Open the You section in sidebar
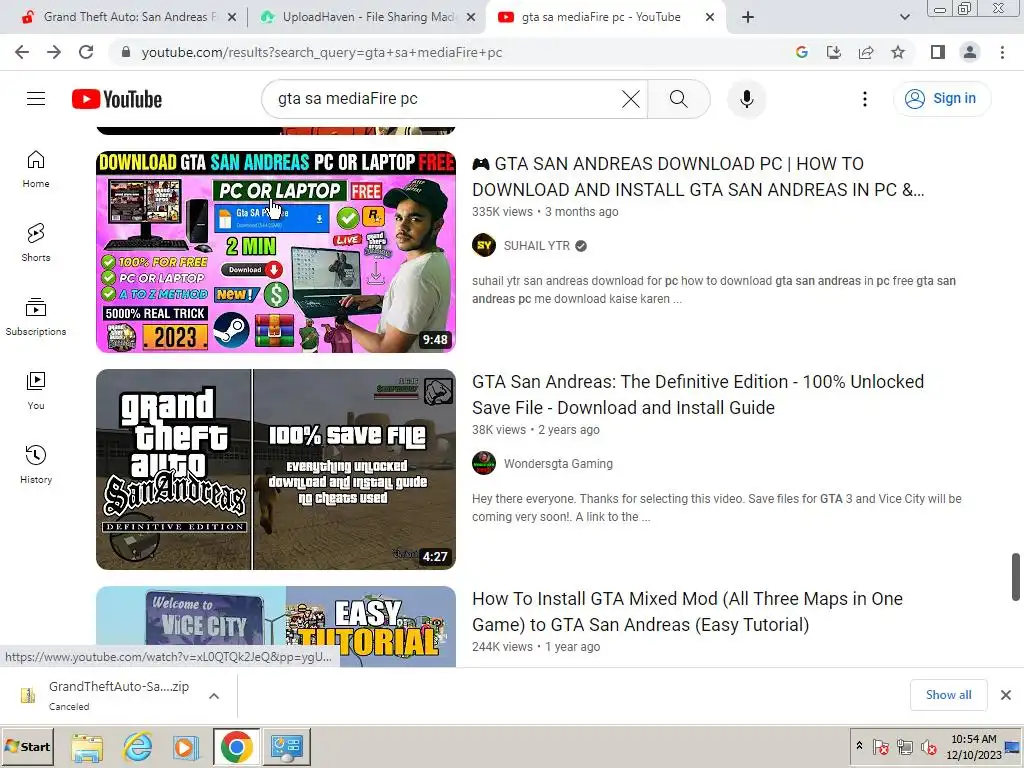Screen dimensions: 1024x768 click(36, 391)
